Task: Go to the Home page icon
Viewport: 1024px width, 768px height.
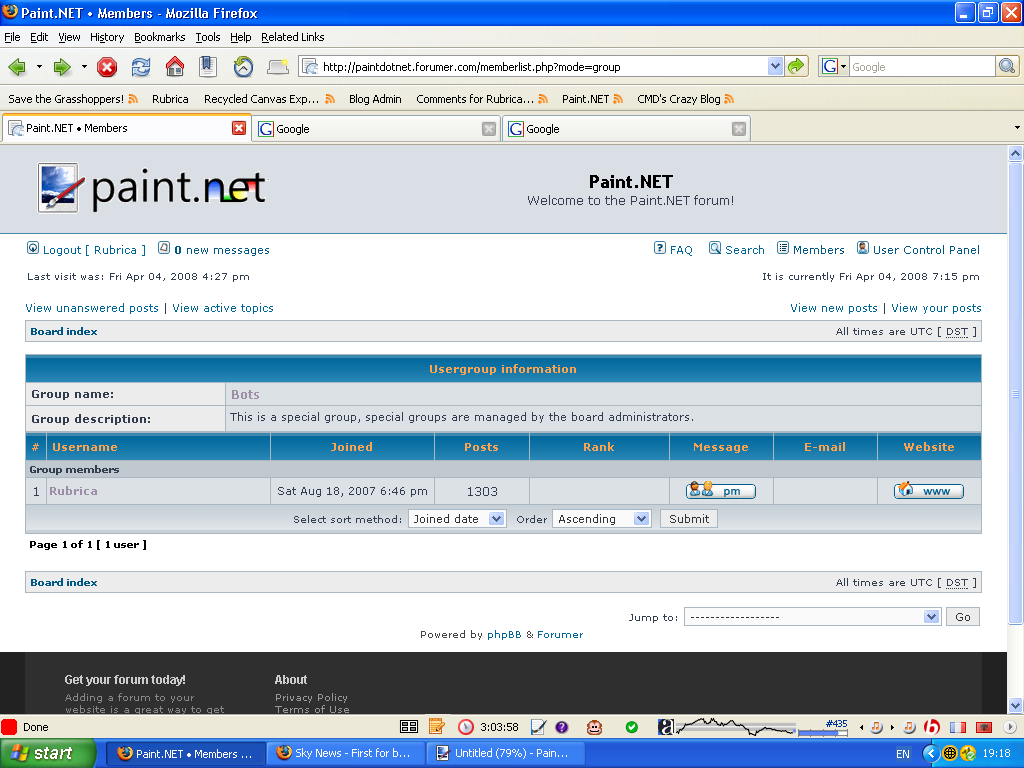Action: tap(174, 66)
